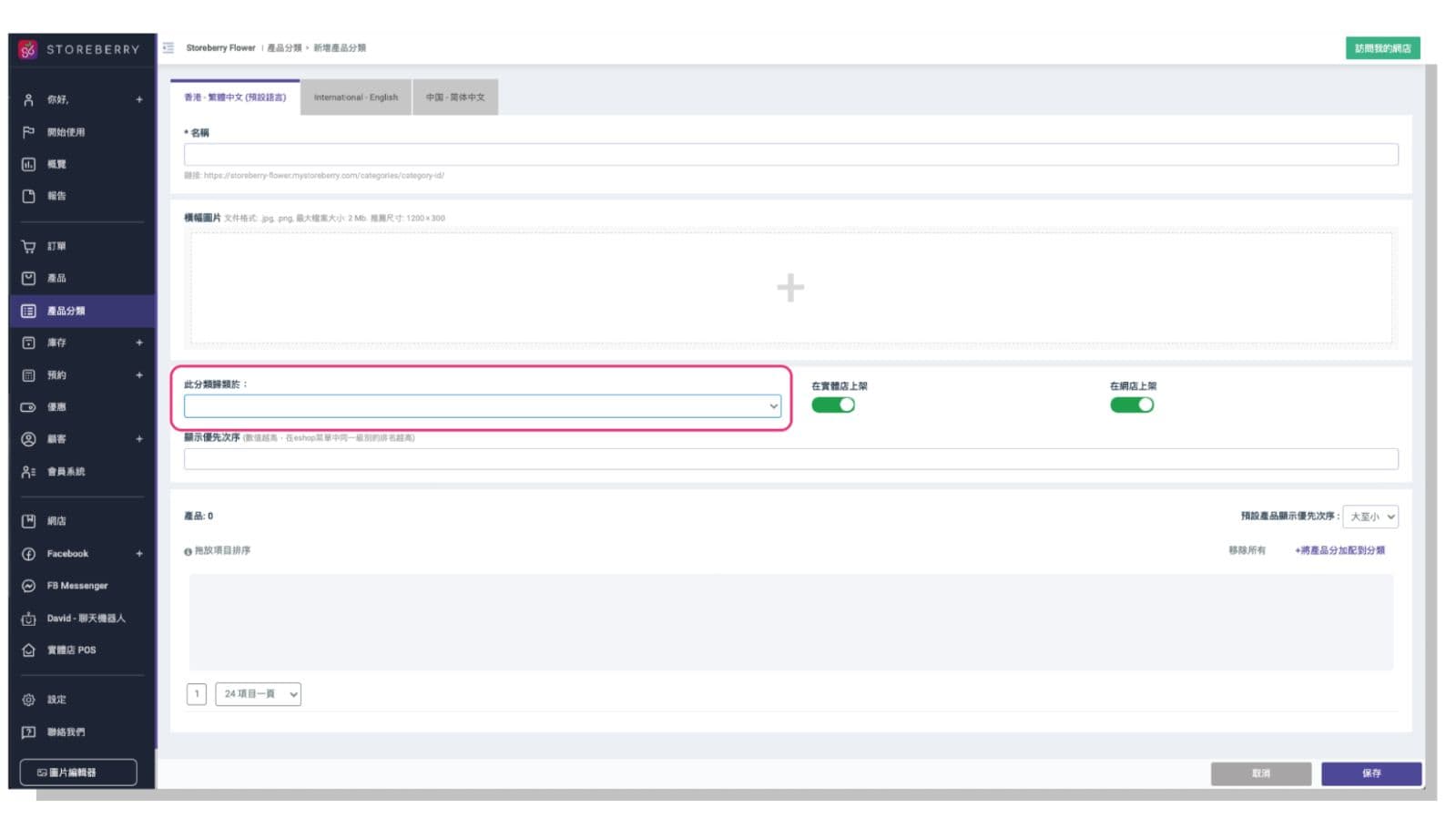The image size is (1456, 819).
Task: Toggle the 在網店上架 switch
Action: coord(1132,404)
